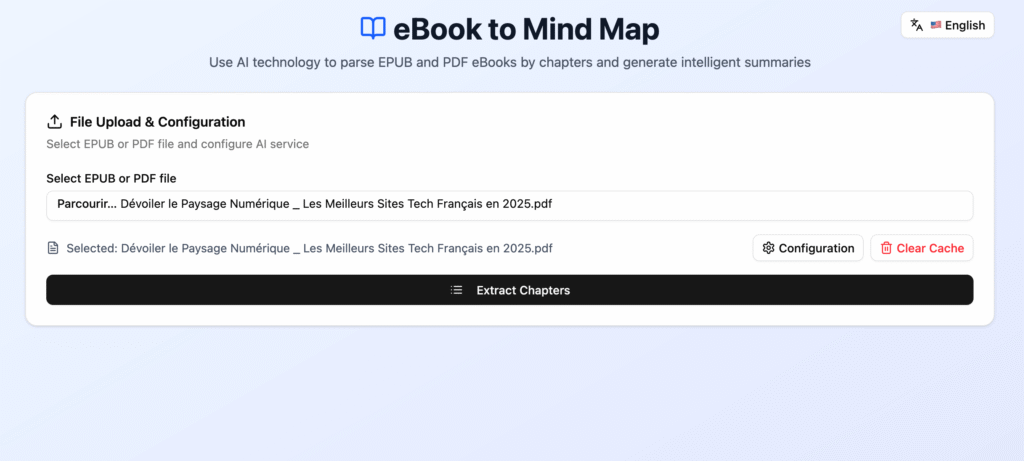Click the list icon in Extract Chapters
The image size is (1024, 461).
[457, 290]
